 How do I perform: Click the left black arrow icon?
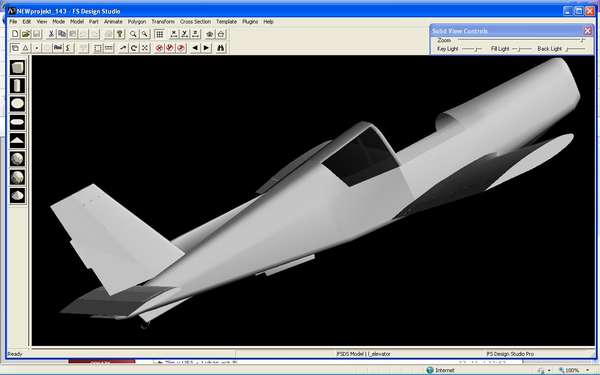coord(195,48)
